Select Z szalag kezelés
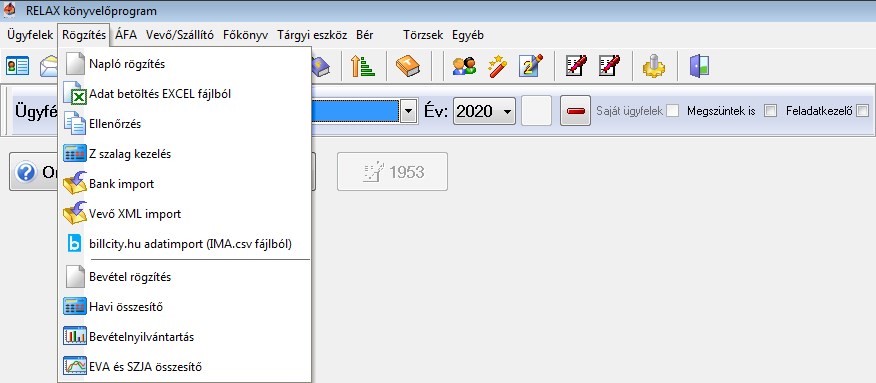This screenshot has width=876, height=383. pos(184,154)
